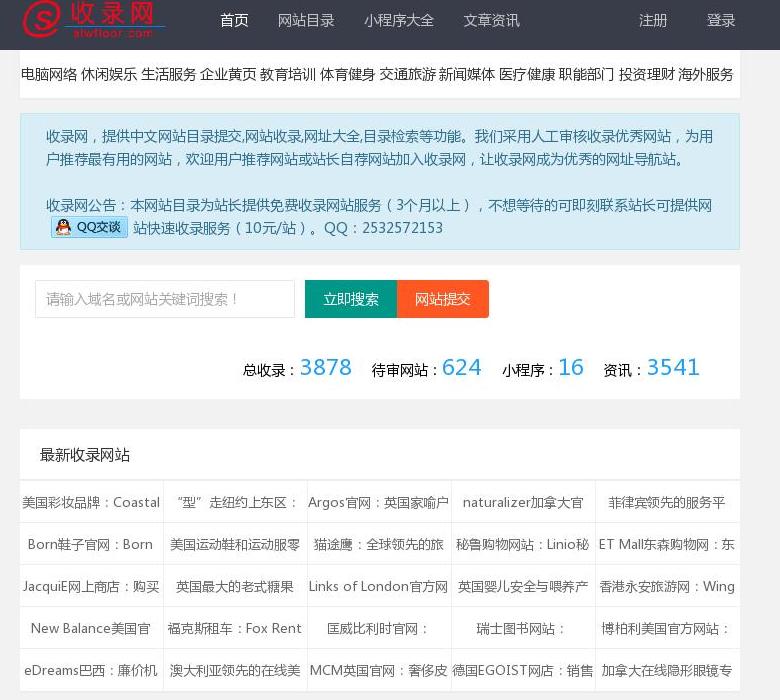This screenshot has height=700, width=780.
Task: Open 猫途鹰：全球领先的旅 listing
Action: 379,545
